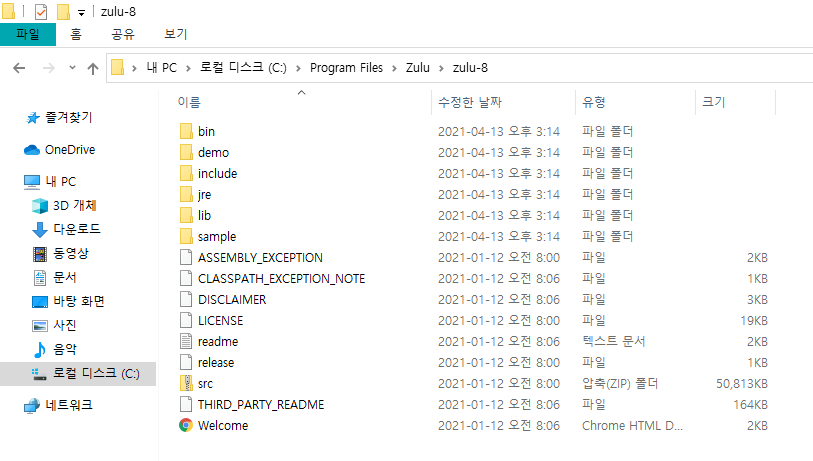Click CLASSPATH_EXCEPTION_NOTE file icon

(186, 278)
